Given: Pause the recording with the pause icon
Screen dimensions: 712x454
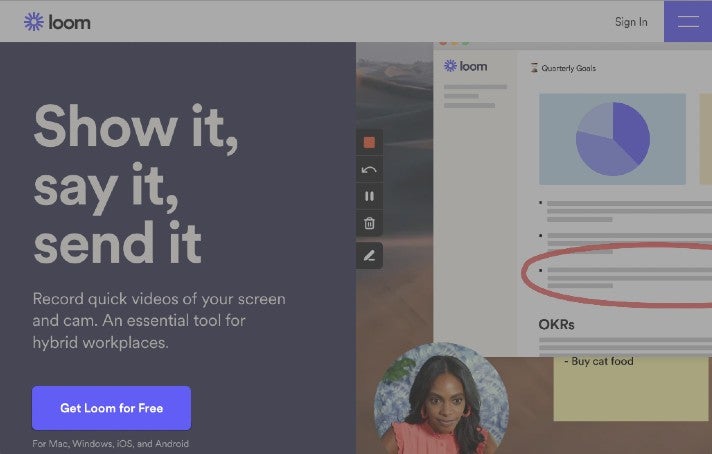Looking at the screenshot, I should [369, 197].
